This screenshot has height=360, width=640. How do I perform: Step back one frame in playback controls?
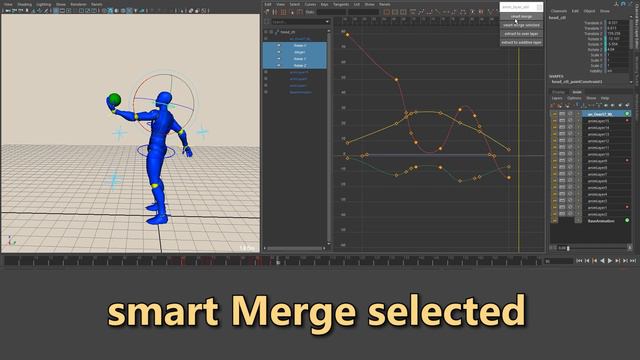pos(587,260)
